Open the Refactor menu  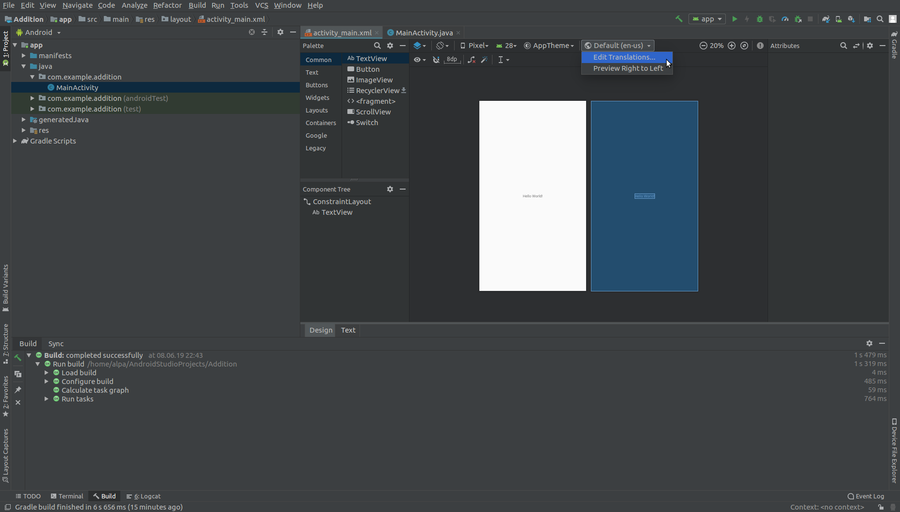click(x=167, y=5)
